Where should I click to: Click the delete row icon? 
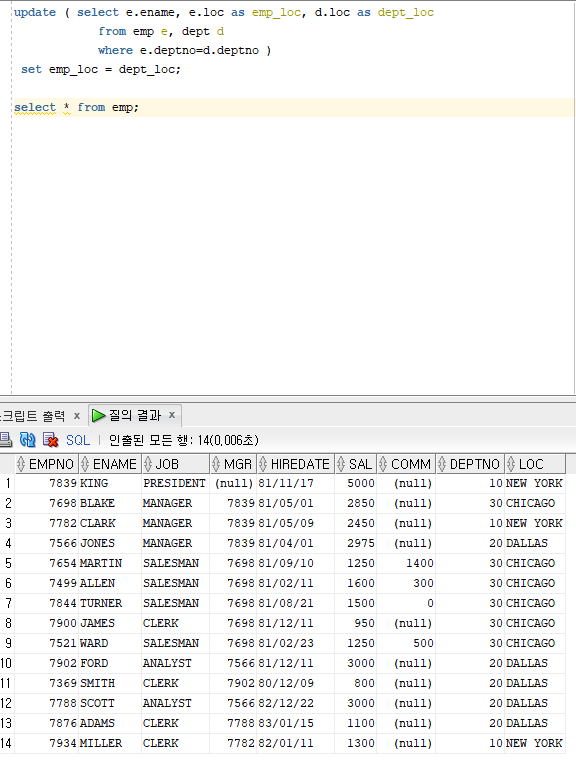(51, 440)
